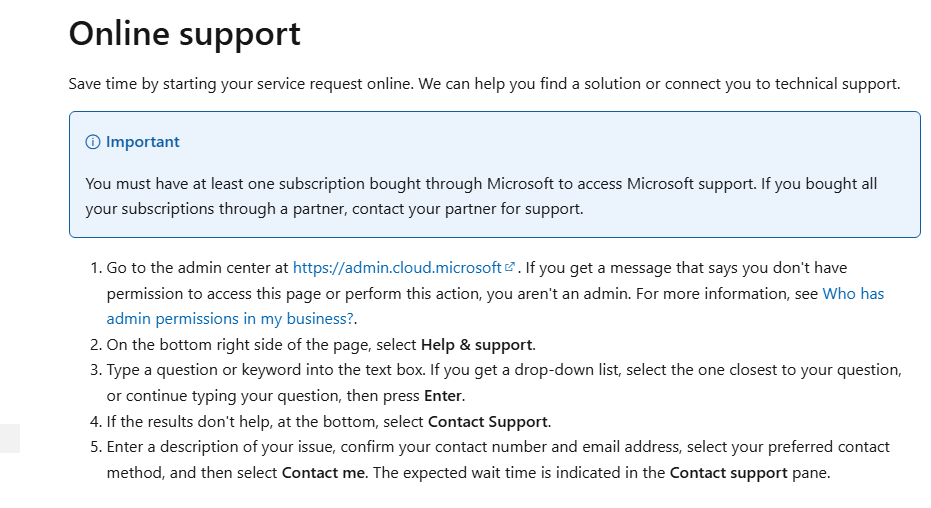Click the "Important" label in the note box

click(143, 142)
